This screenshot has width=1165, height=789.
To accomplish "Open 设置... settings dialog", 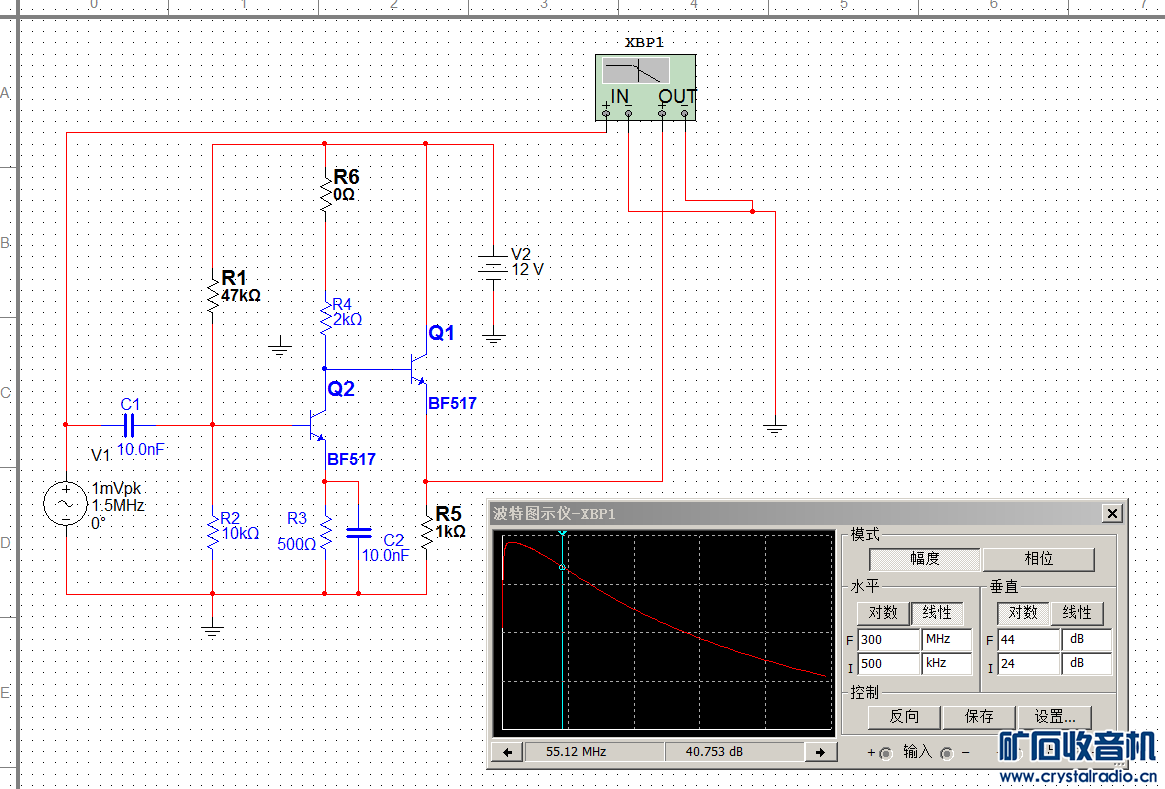I will click(1055, 717).
